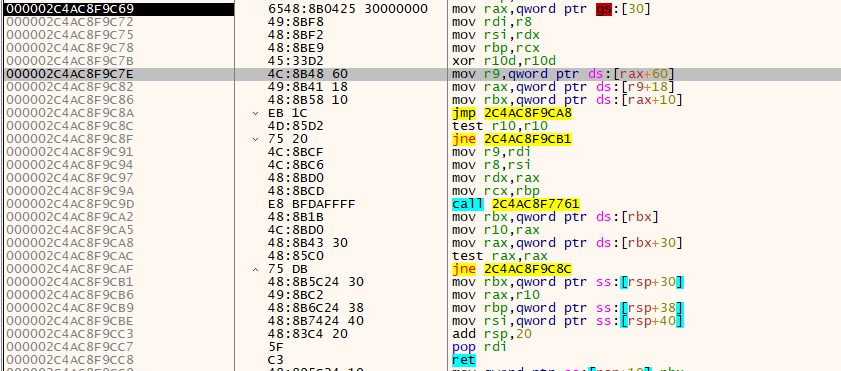The image size is (841, 371).
Task: Click bytes 6548:8B0425 30000000
Action: (x=348, y=9)
